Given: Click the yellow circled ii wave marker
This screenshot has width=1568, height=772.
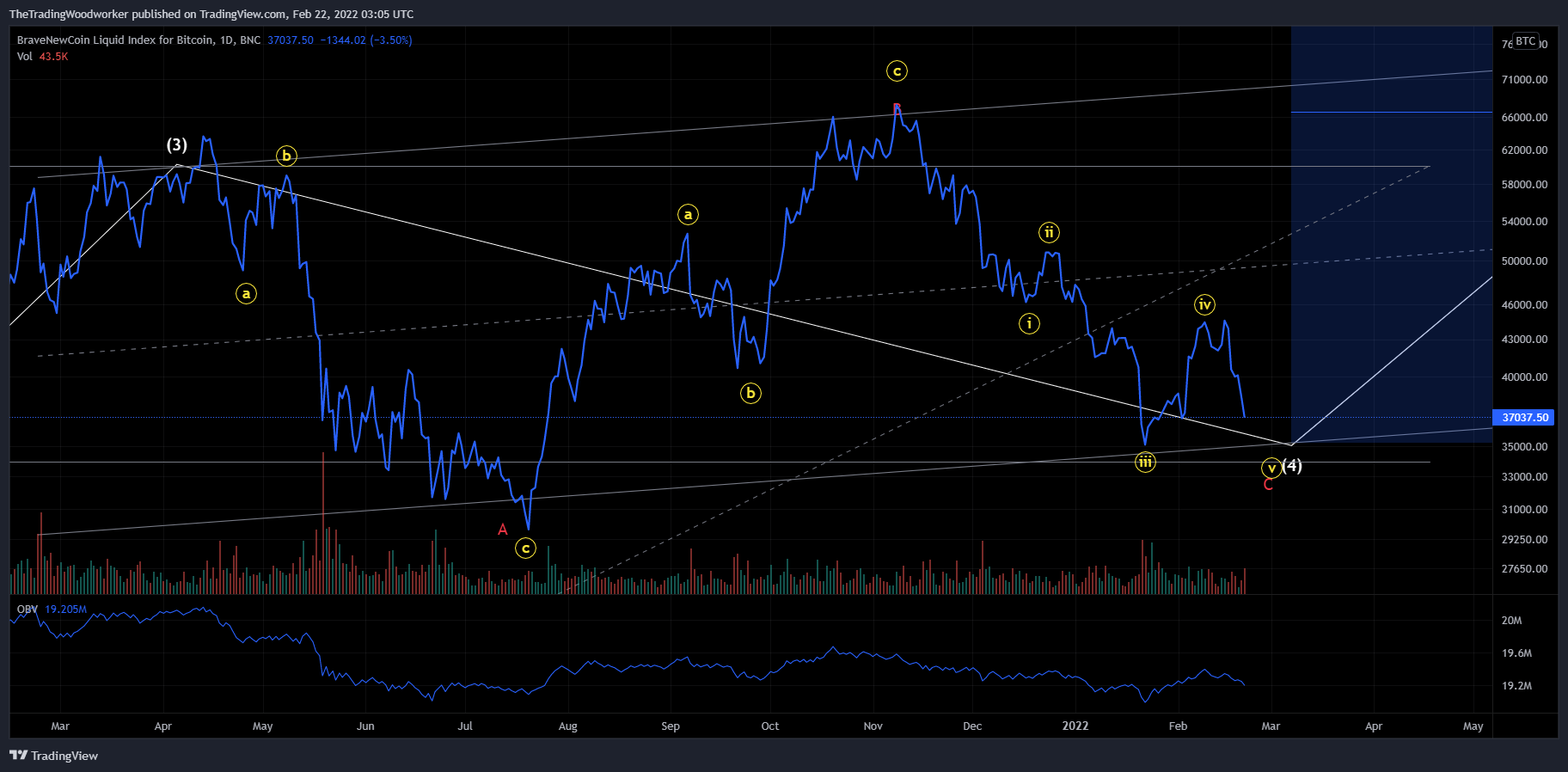Looking at the screenshot, I should tap(1049, 232).
